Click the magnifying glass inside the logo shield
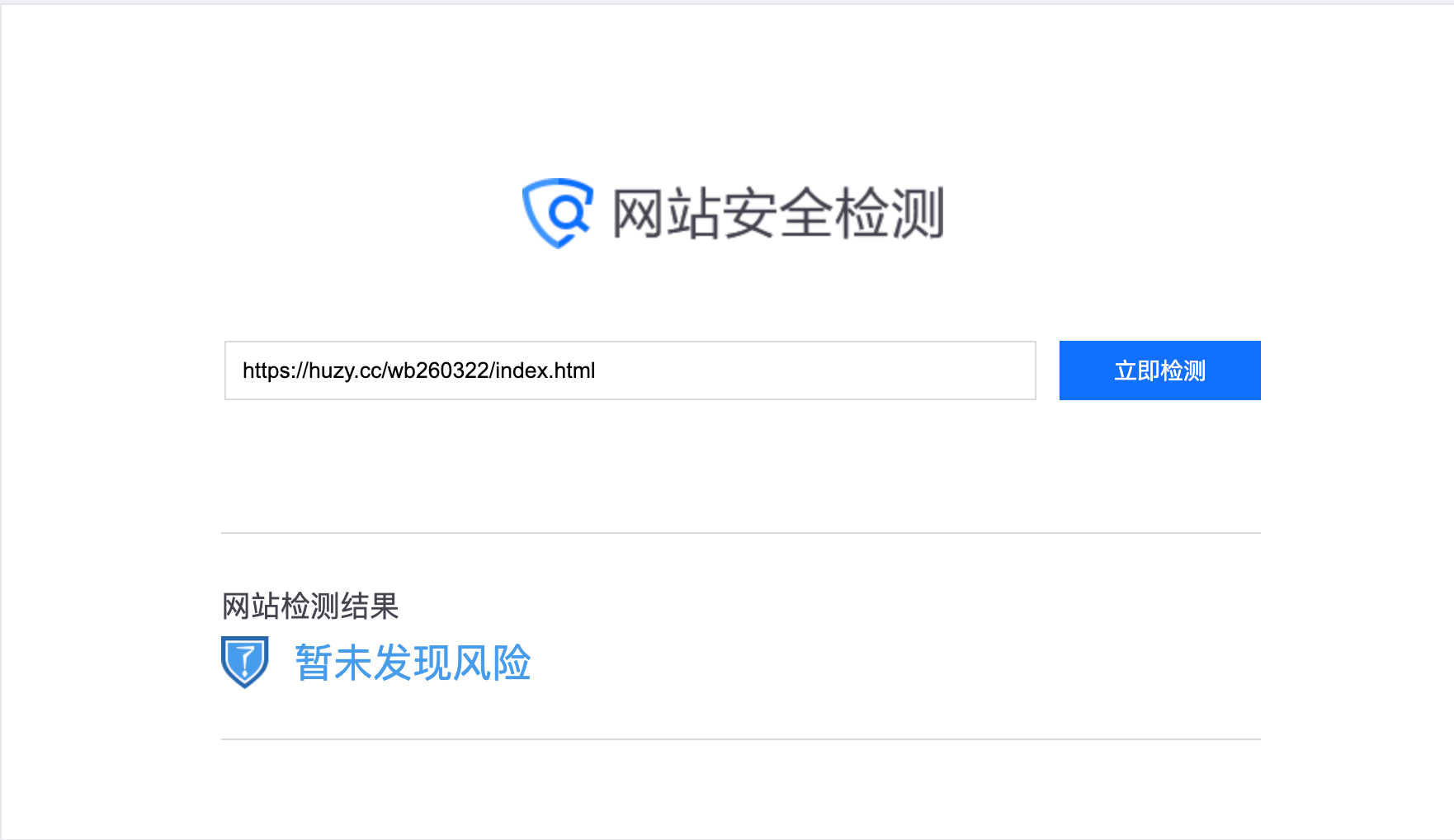This screenshot has height=840, width=1454. [x=569, y=214]
